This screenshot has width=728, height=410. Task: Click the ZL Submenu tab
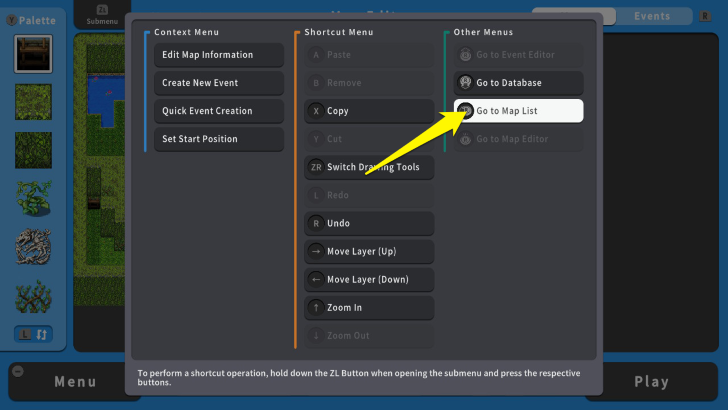(x=102, y=15)
